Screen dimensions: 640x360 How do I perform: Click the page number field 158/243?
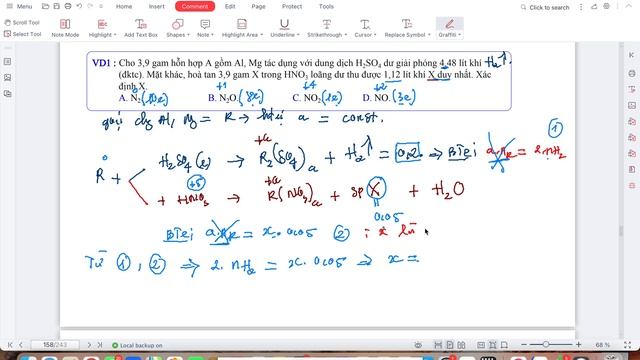[55, 345]
